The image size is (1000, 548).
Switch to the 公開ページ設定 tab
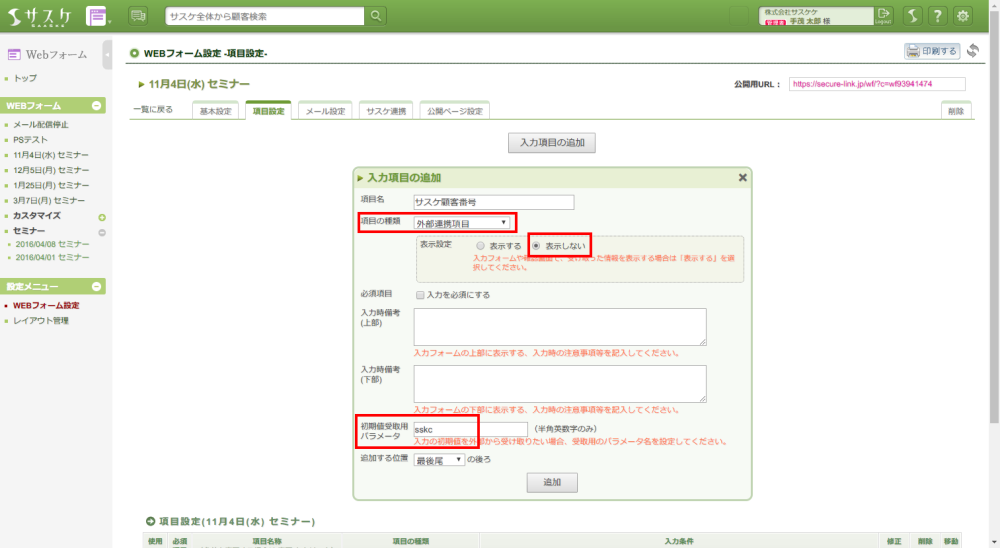click(x=453, y=111)
